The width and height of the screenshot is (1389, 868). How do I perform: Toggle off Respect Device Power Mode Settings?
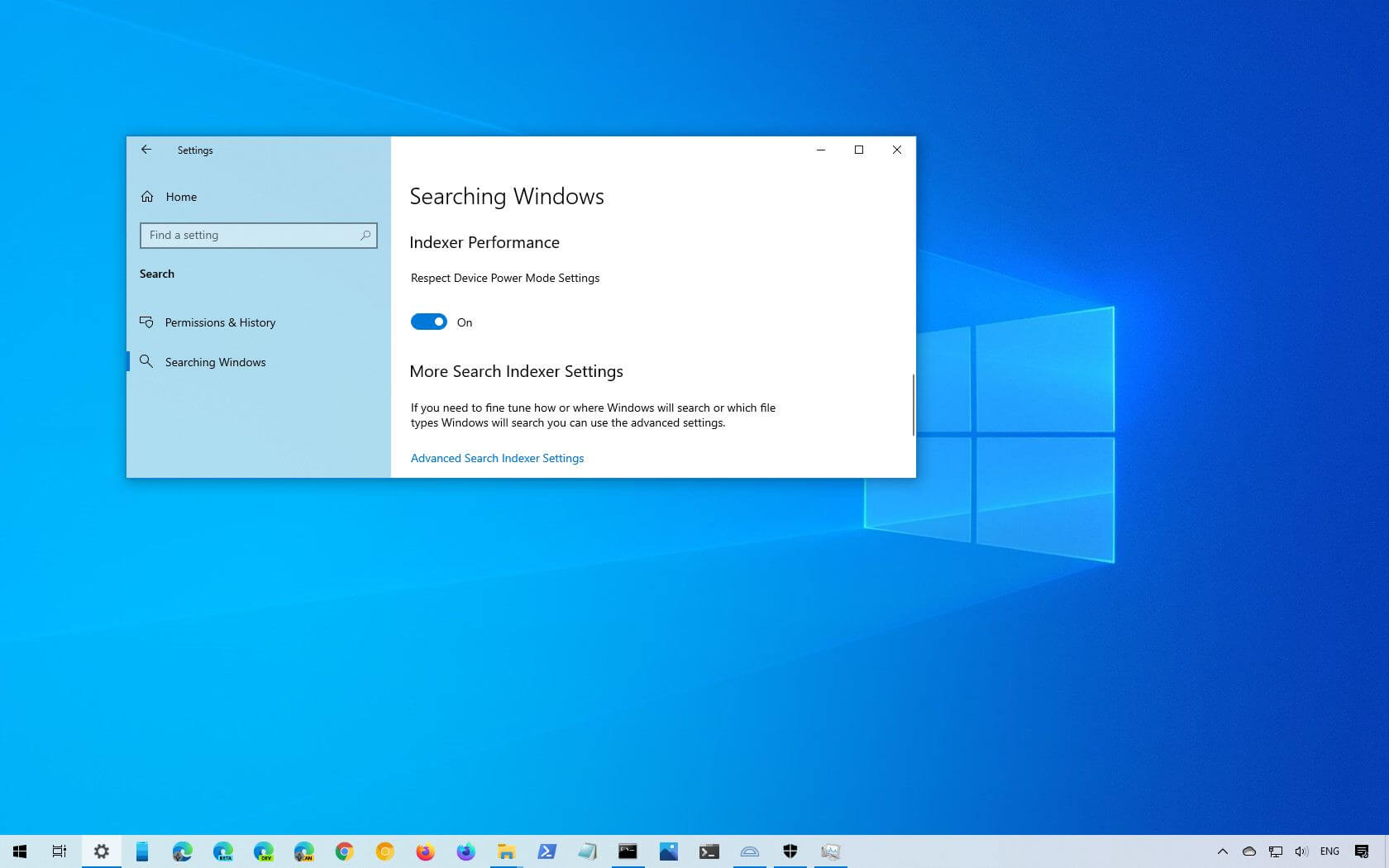pos(429,322)
